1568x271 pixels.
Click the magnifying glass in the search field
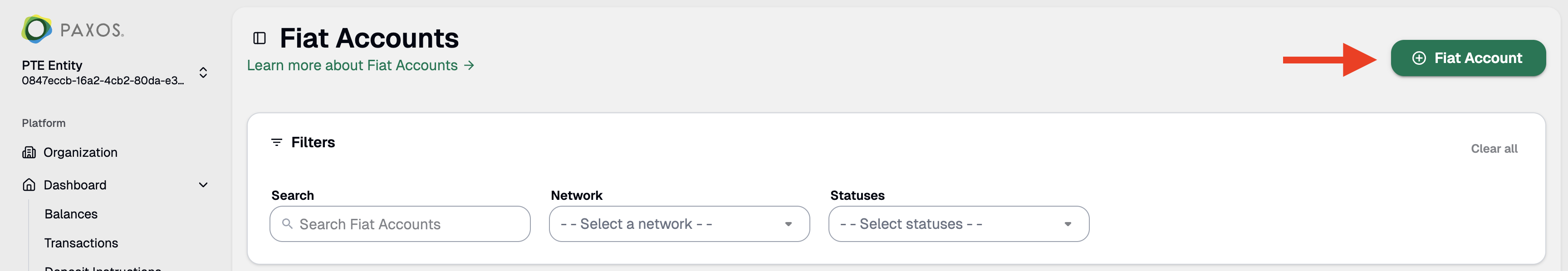point(287,223)
